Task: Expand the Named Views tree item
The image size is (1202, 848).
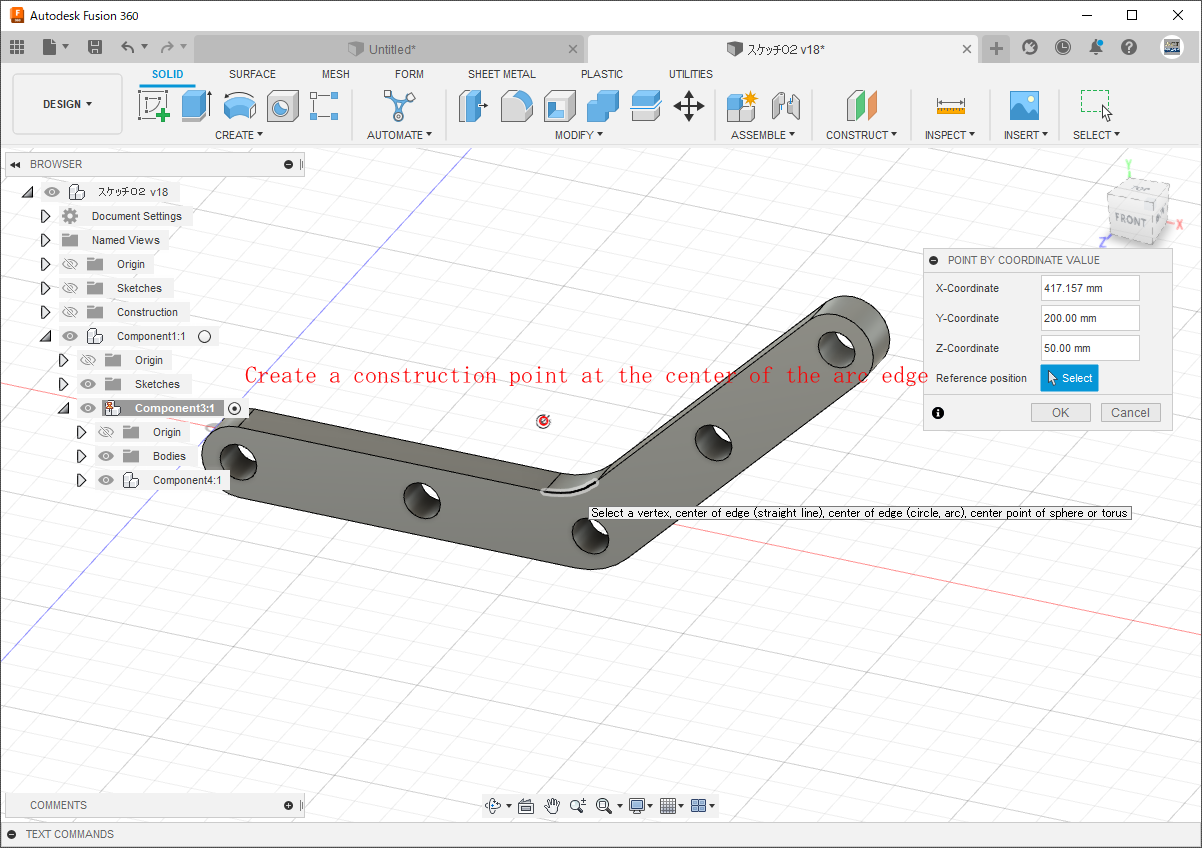Action: click(45, 240)
